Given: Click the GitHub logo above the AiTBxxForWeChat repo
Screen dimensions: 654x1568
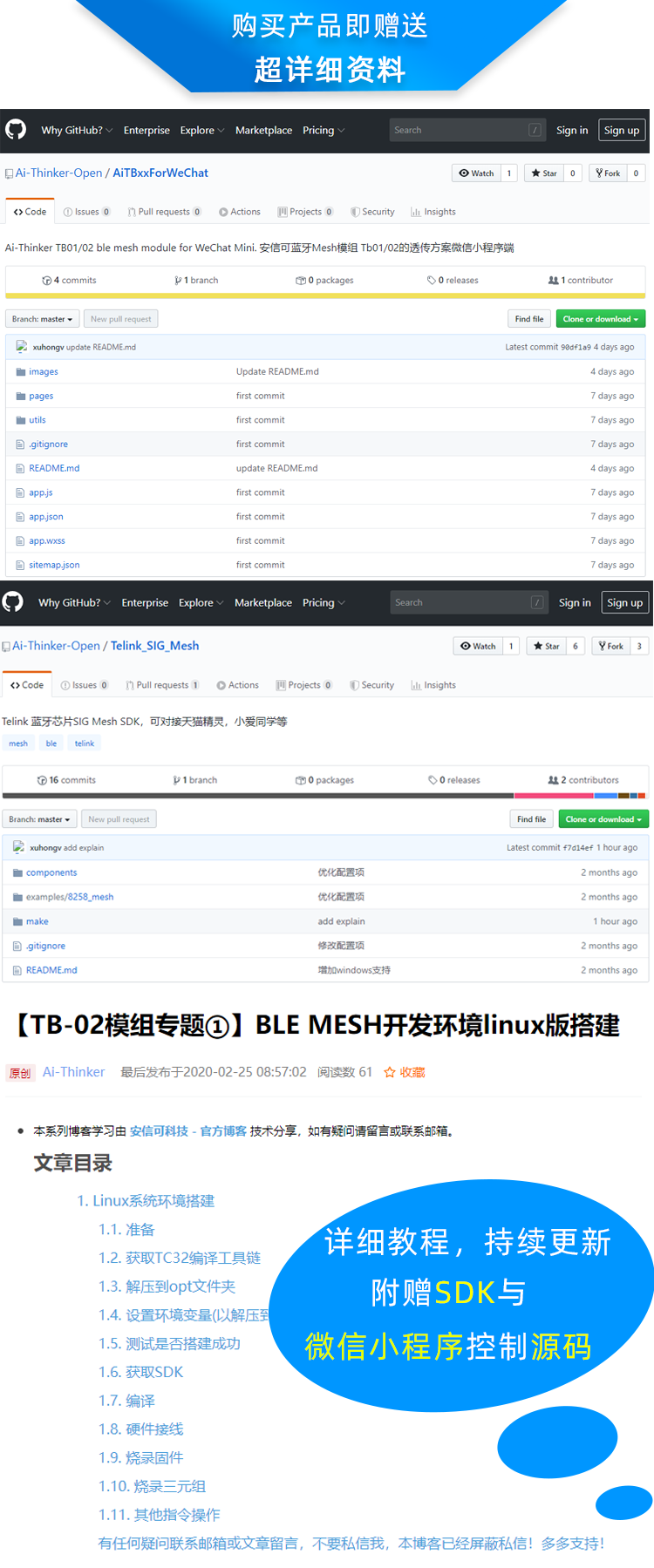Looking at the screenshot, I should coord(16,130).
